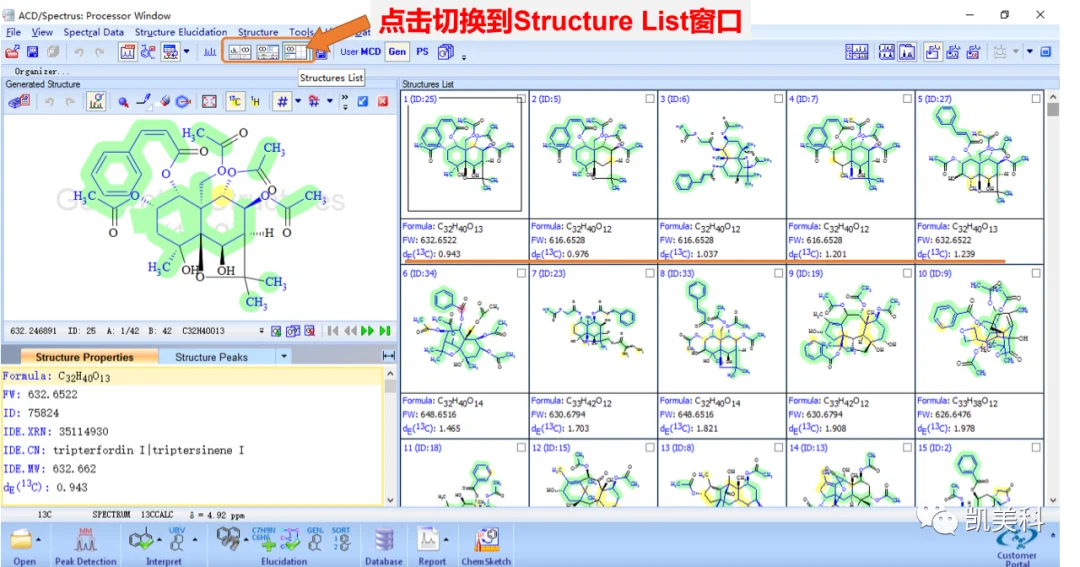The image size is (1080, 567).
Task: Click the Interpret checkmark molecule icon
Action: tap(141, 539)
